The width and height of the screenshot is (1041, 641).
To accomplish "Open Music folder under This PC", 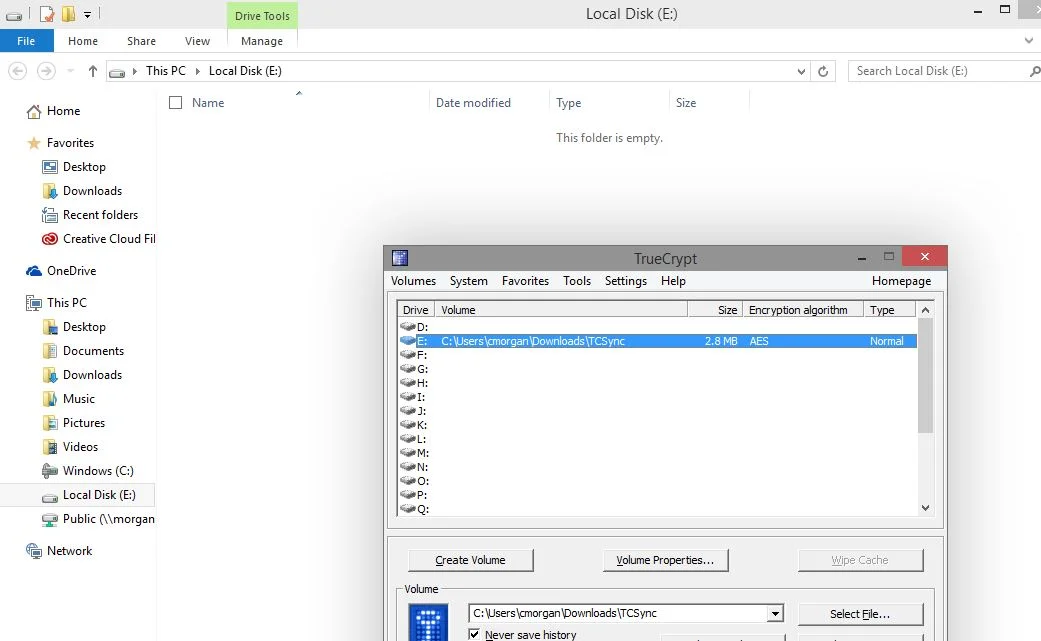I will pyautogui.click(x=79, y=399).
